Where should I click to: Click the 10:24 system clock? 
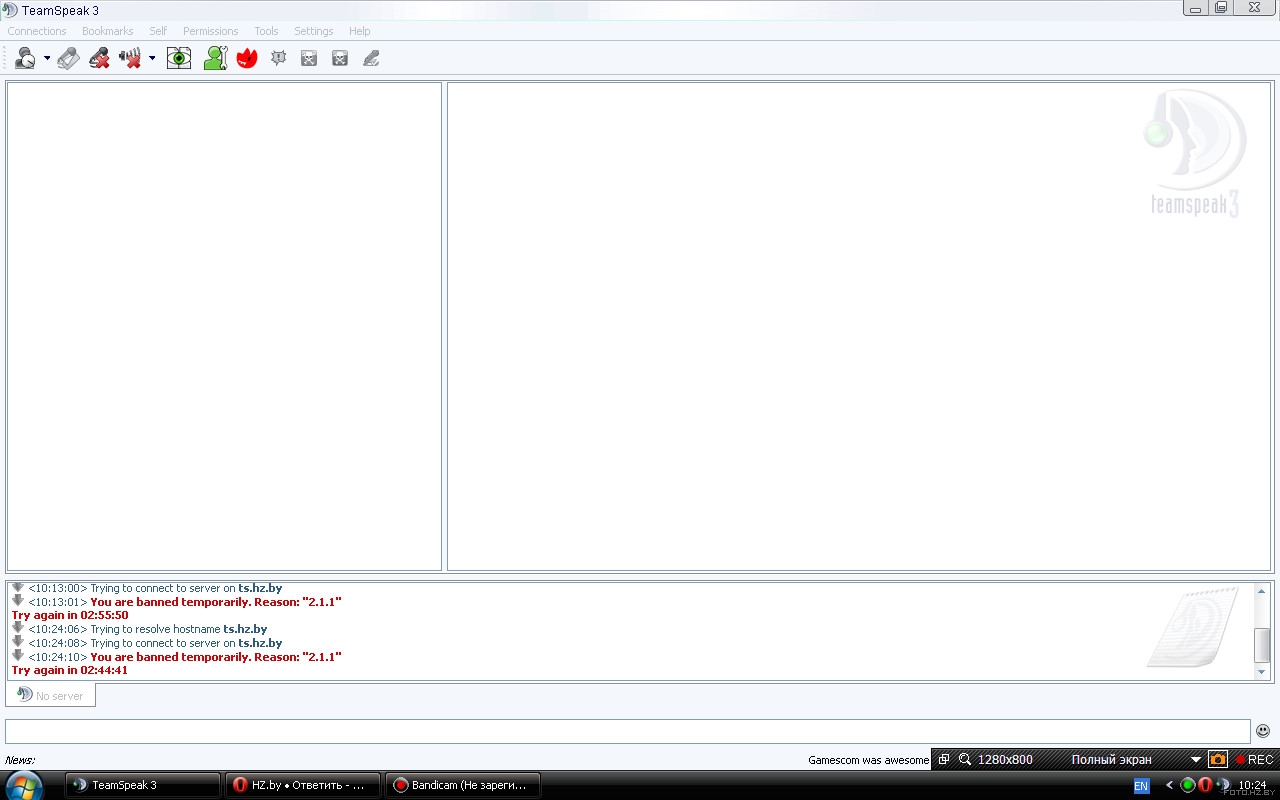click(1252, 785)
